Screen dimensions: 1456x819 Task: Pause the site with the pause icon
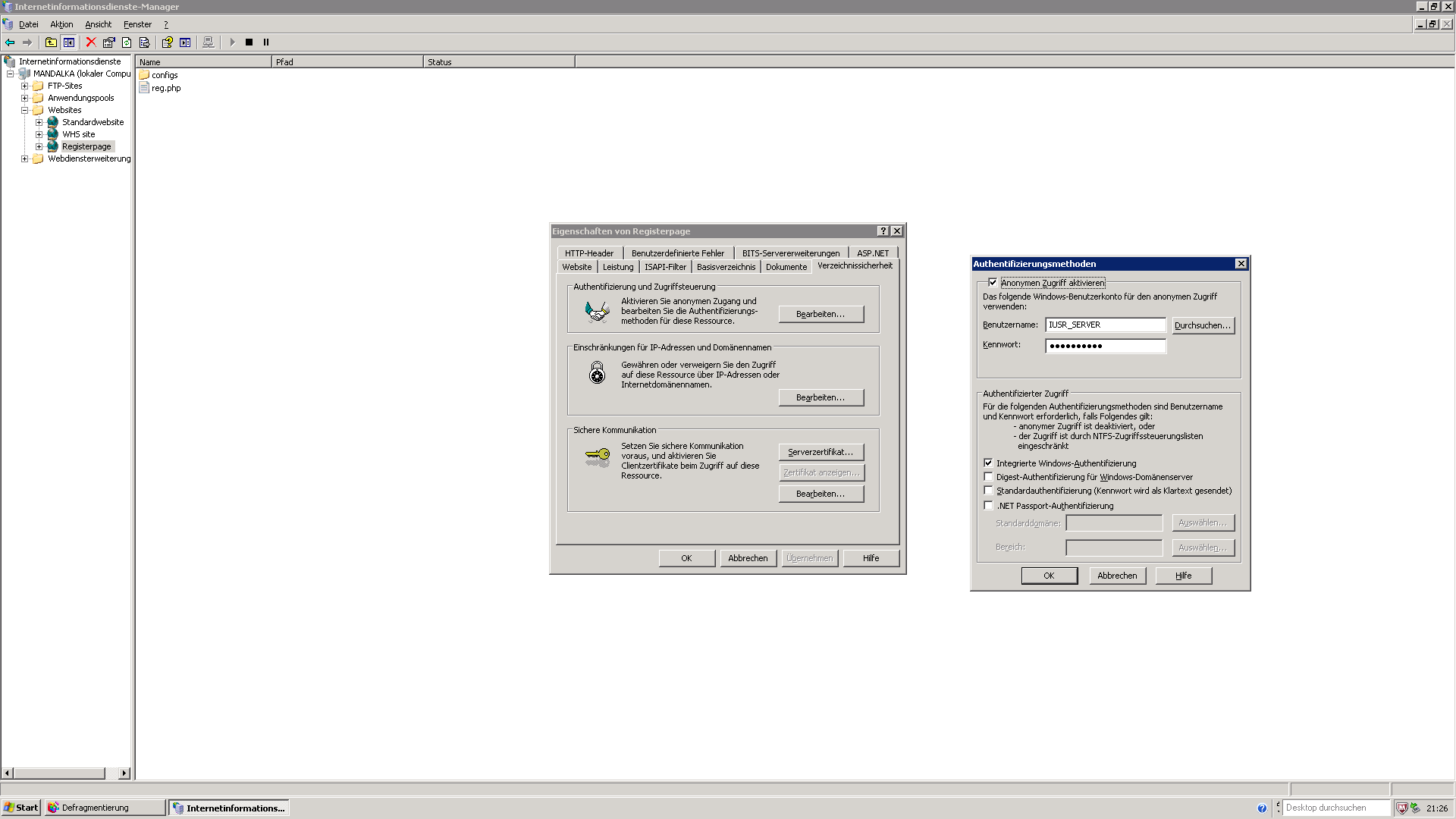click(266, 42)
